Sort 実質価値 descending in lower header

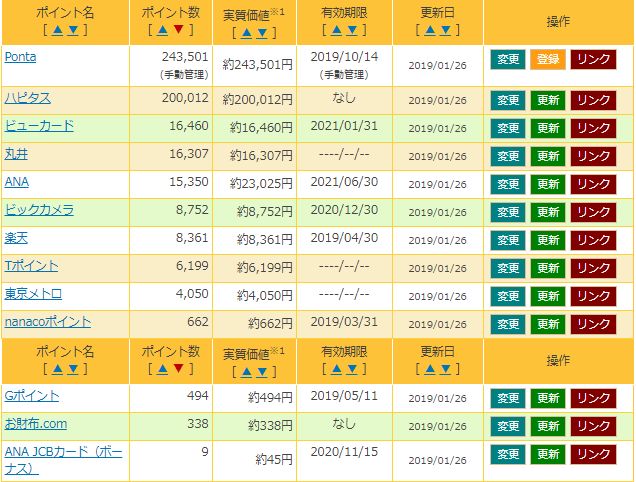click(x=262, y=372)
